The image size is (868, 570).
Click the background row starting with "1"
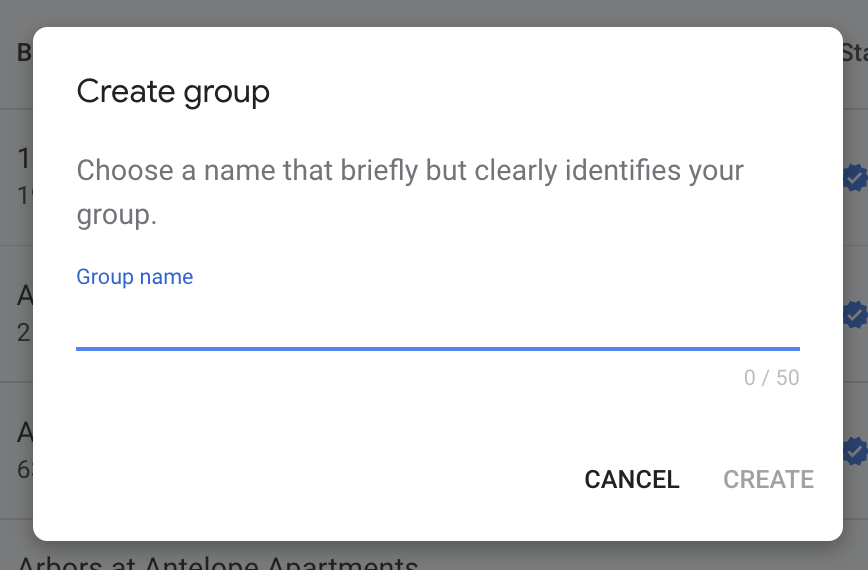(24, 175)
